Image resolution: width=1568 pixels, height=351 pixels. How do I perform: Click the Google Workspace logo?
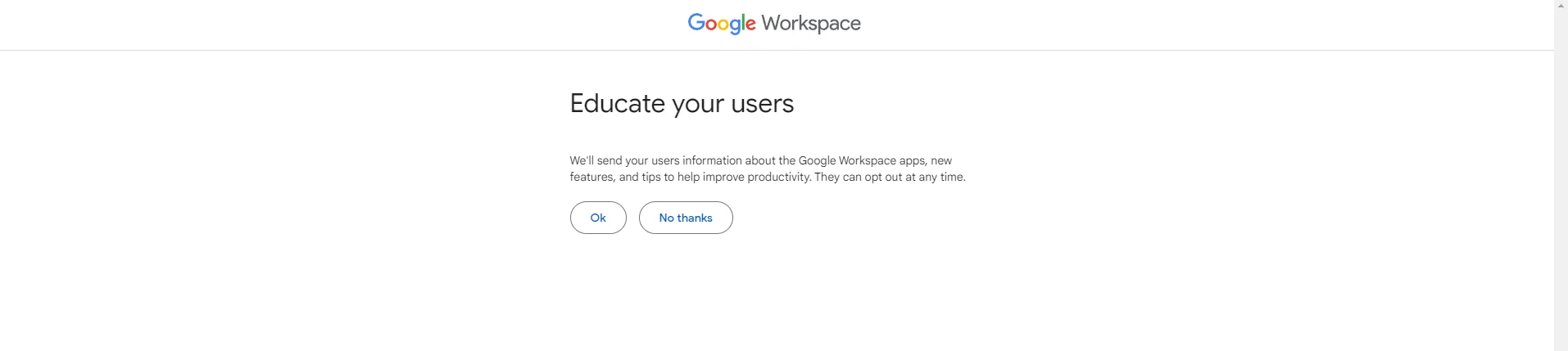click(x=774, y=23)
